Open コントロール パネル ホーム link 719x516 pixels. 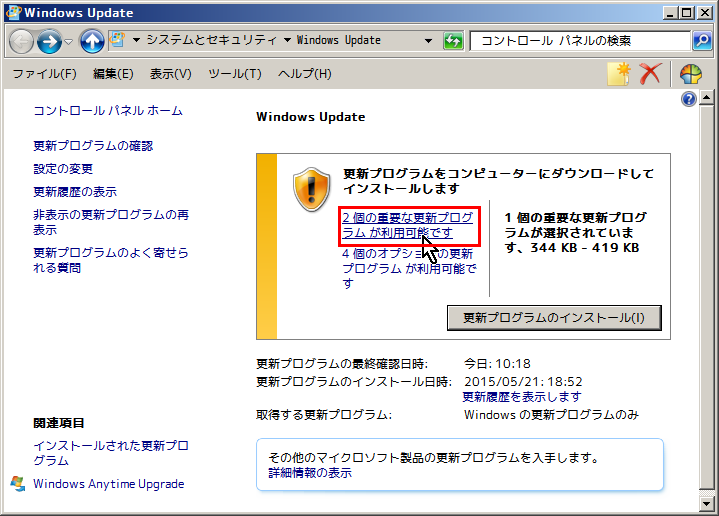108,111
